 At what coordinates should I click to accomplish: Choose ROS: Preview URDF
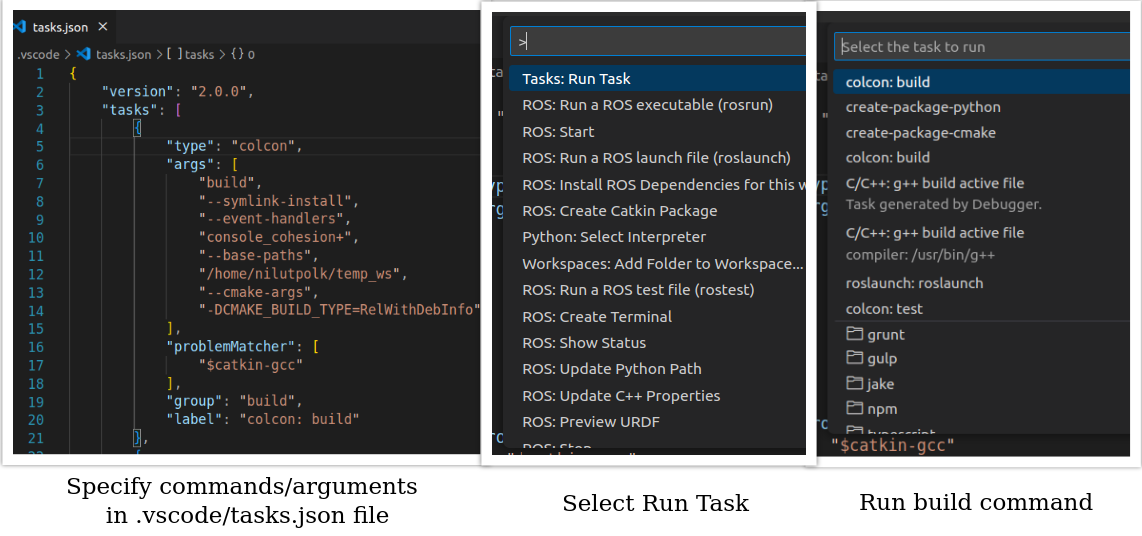point(657,422)
